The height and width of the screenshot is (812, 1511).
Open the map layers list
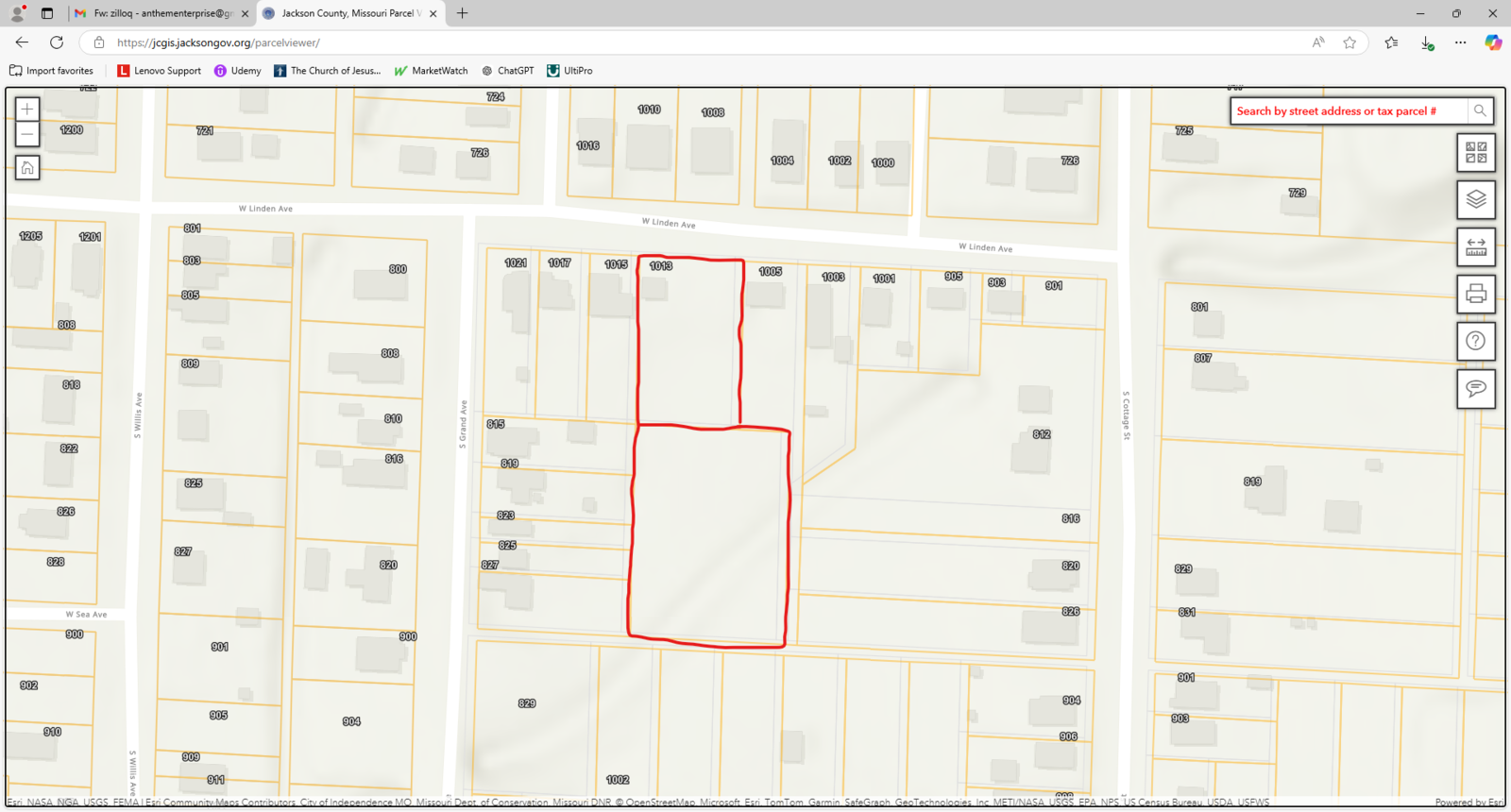click(1475, 200)
